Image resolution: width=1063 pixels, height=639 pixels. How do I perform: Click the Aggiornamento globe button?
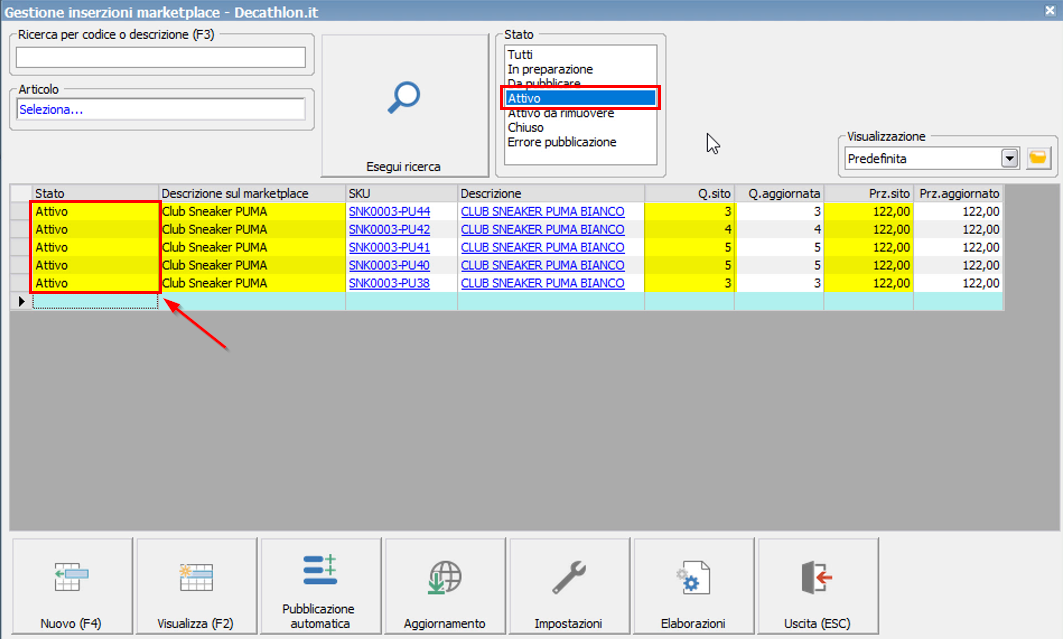(444, 586)
